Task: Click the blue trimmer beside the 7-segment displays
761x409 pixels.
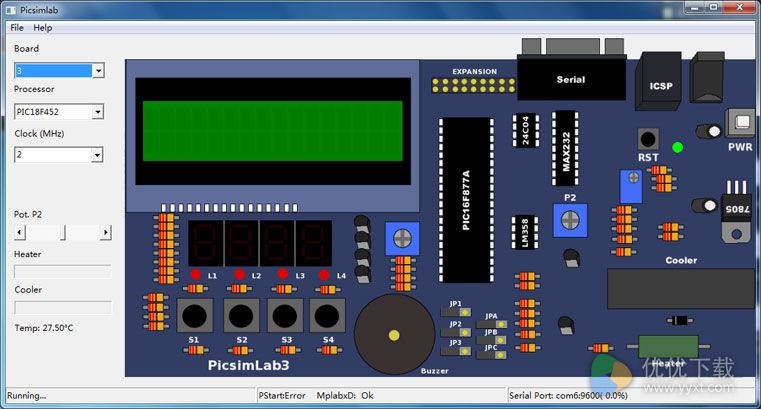Action: click(402, 238)
